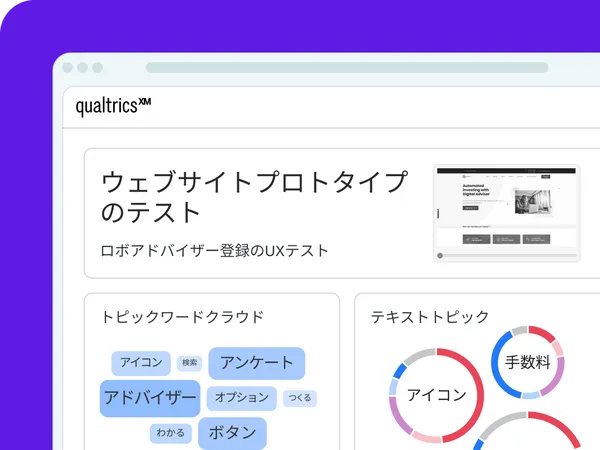The height and width of the screenshot is (450, 600).
Task: Select the わかる word cloud tag
Action: pos(170,433)
